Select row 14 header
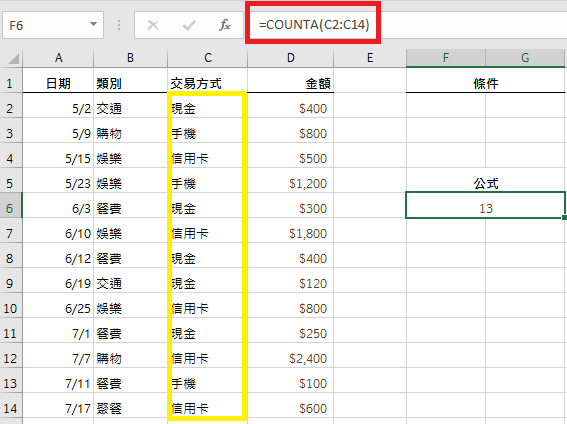Screen dimensions: 567x424 (x=10, y=408)
